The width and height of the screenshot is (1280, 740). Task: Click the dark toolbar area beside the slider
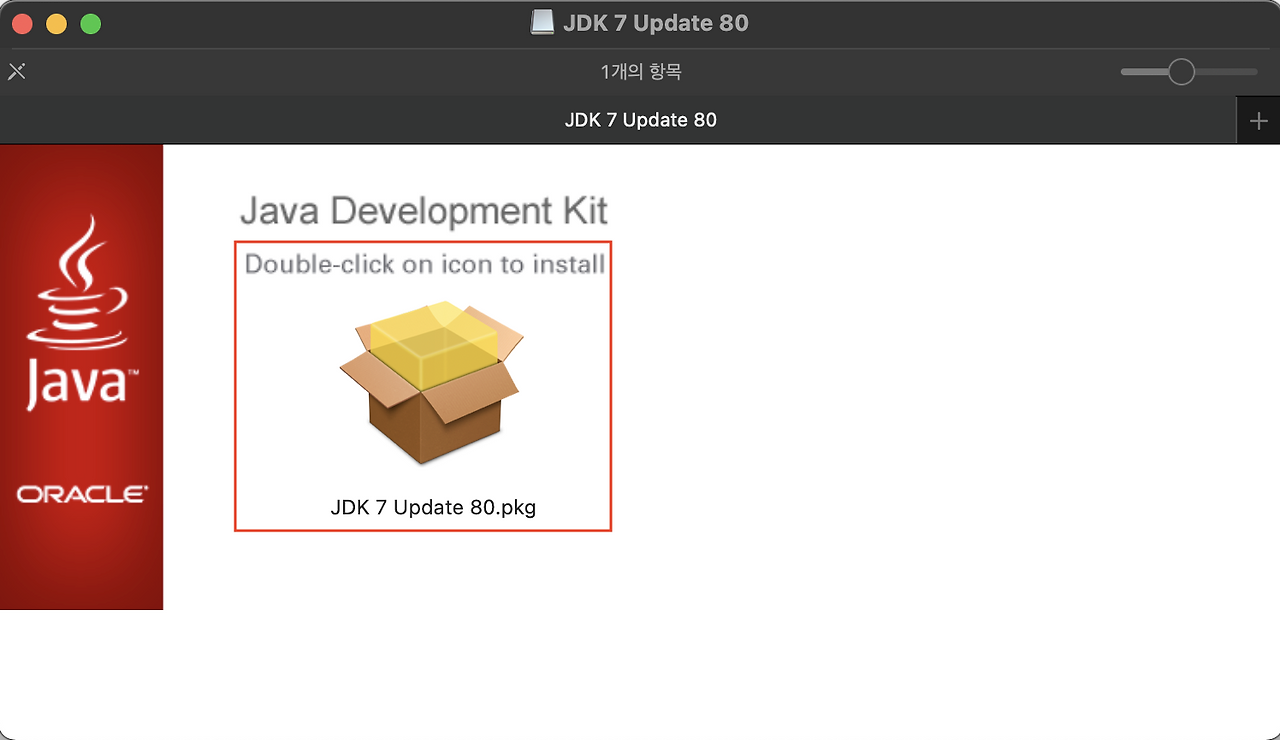(x=950, y=71)
